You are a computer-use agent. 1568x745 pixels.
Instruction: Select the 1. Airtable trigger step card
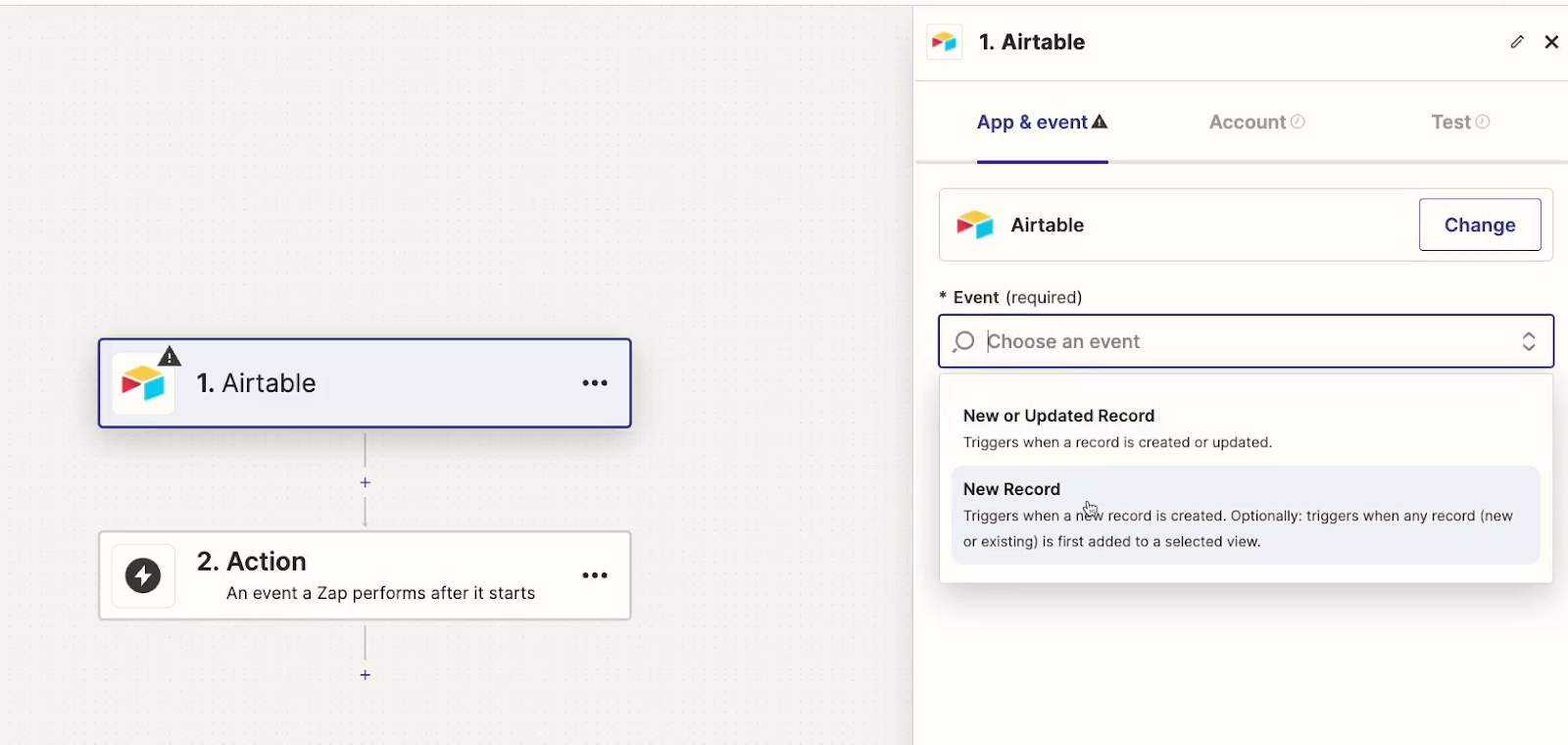click(365, 383)
